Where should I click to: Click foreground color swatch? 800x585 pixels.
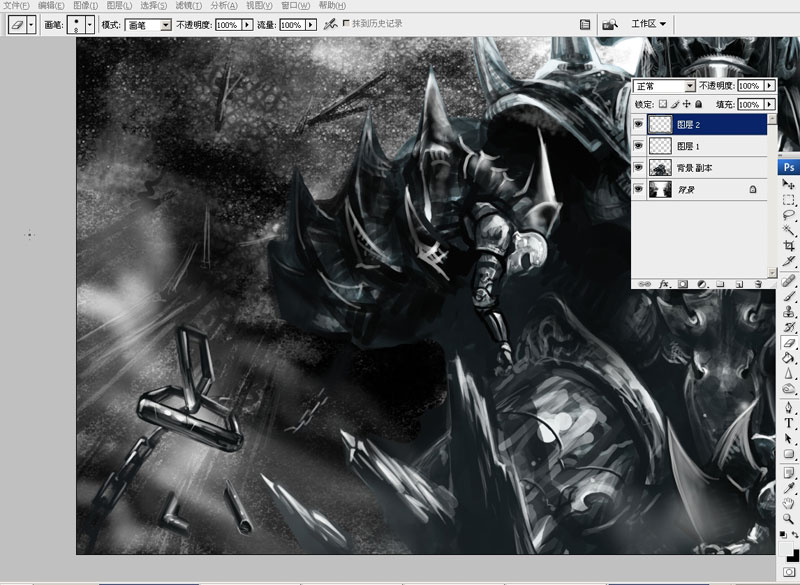[x=785, y=549]
